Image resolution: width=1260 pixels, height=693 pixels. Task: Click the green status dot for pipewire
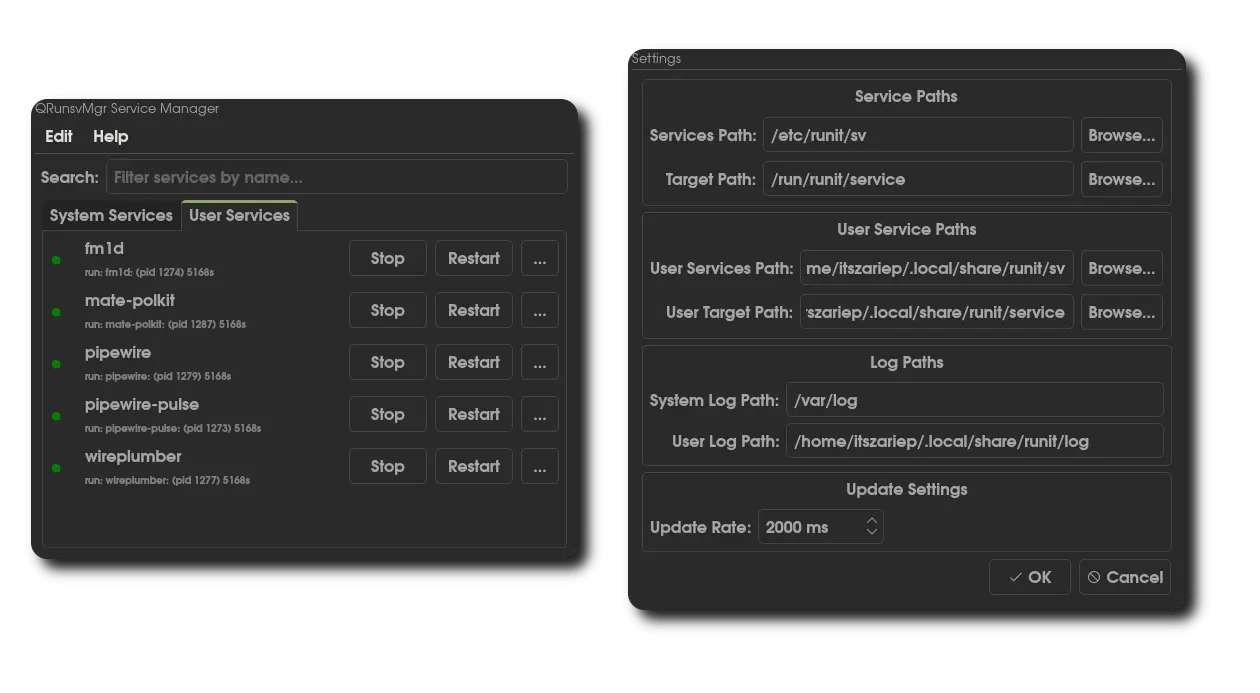pos(56,365)
